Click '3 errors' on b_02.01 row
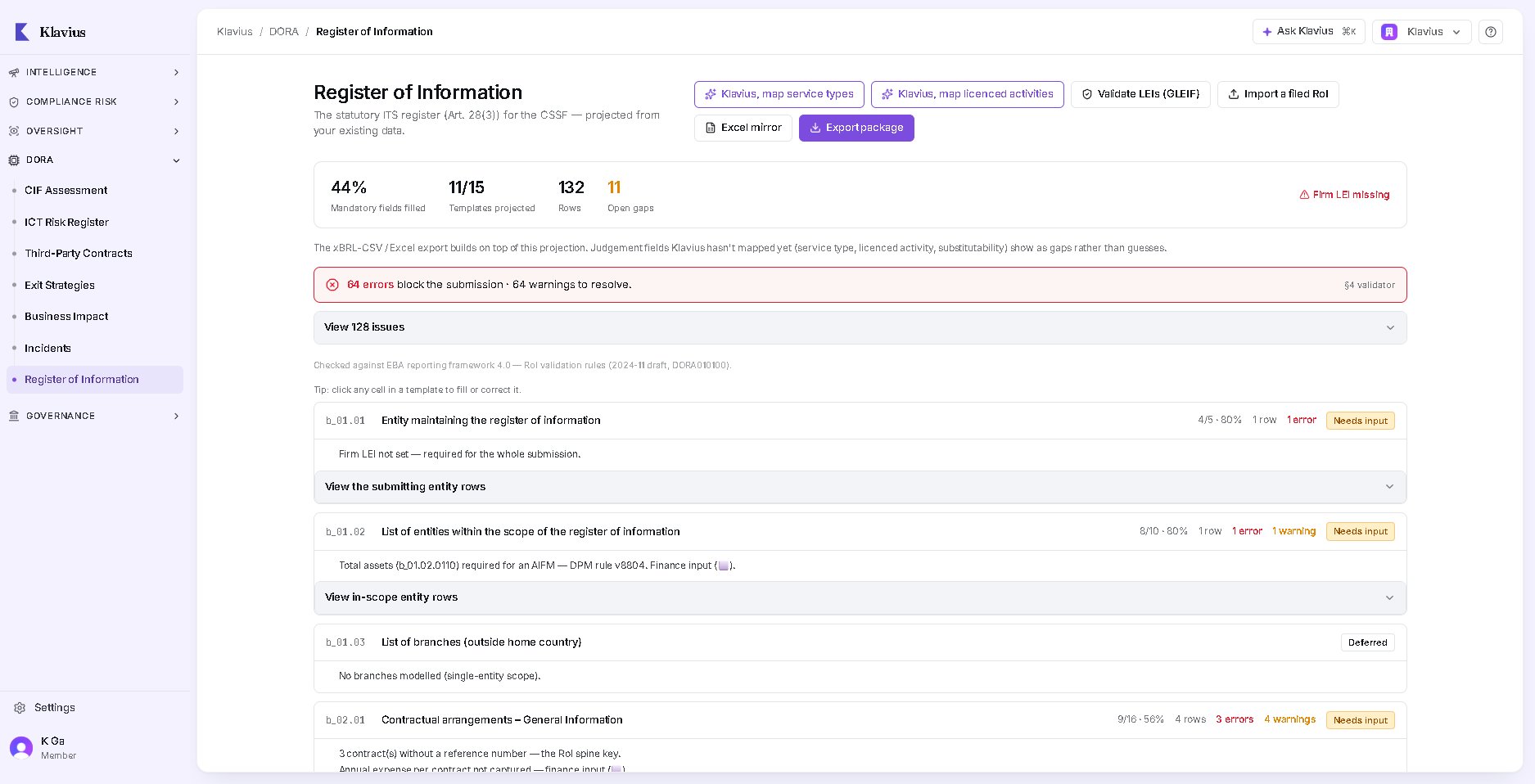This screenshot has height=784, width=1535. coord(1235,719)
